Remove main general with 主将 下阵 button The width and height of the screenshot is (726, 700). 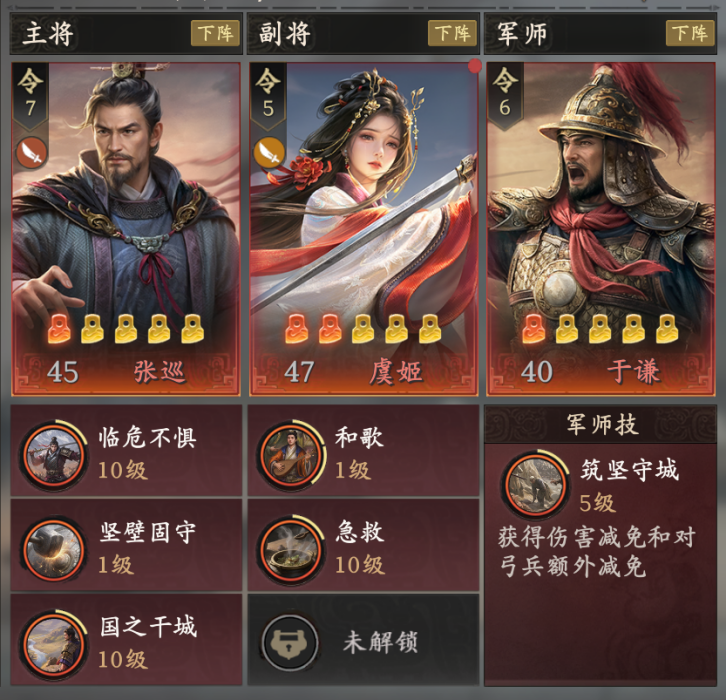pos(216,33)
